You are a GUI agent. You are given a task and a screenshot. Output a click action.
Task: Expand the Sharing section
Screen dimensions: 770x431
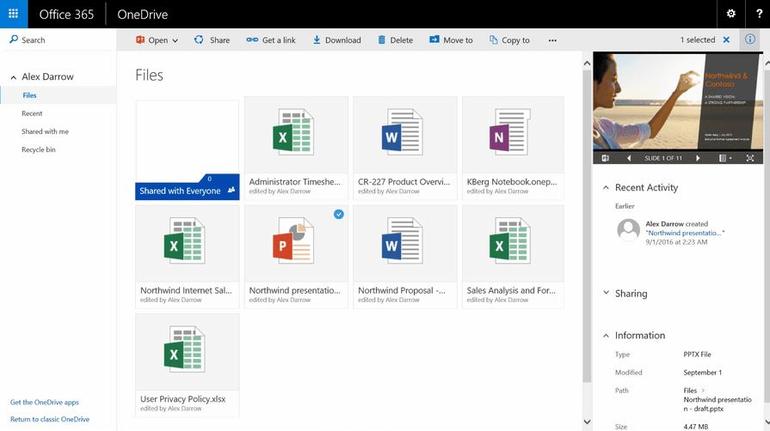tap(606, 293)
